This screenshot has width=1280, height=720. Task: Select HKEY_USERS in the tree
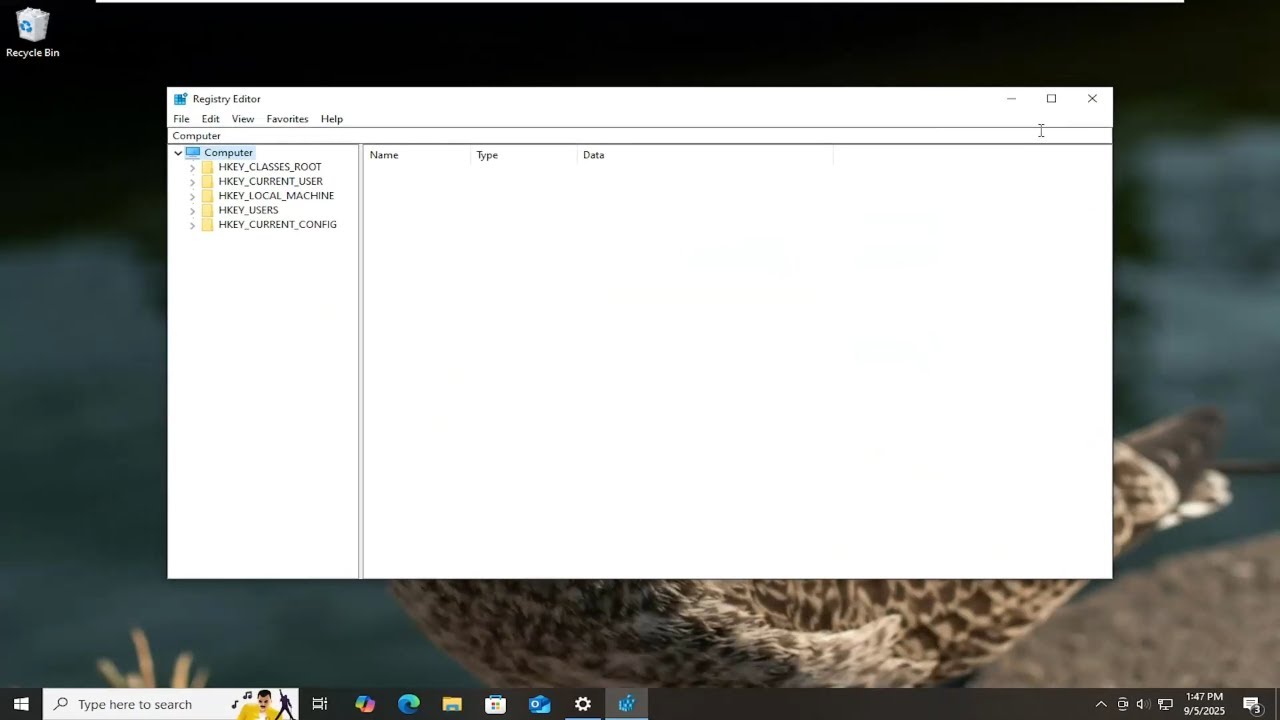point(248,210)
